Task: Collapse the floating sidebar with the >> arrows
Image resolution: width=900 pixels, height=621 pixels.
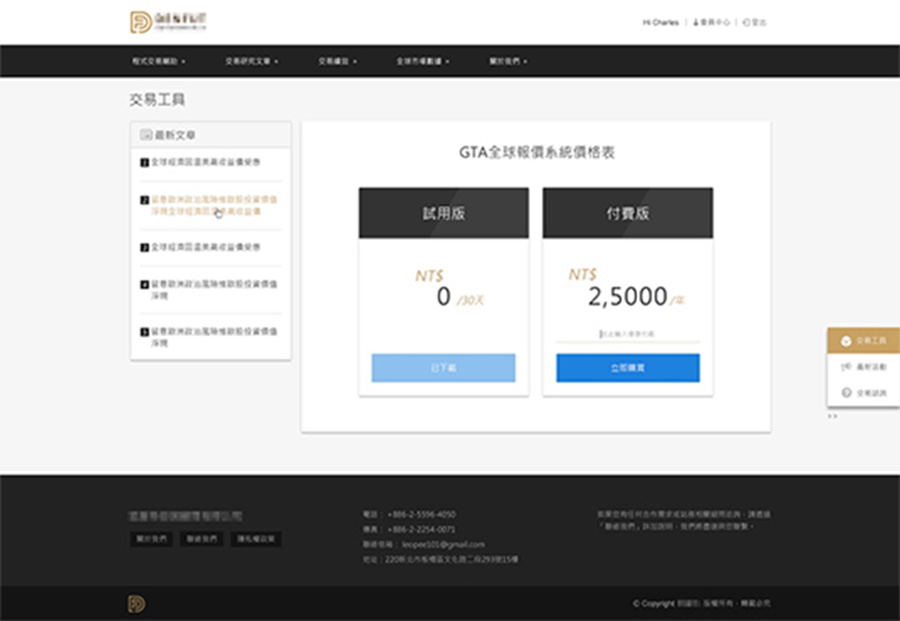Action: (x=832, y=416)
